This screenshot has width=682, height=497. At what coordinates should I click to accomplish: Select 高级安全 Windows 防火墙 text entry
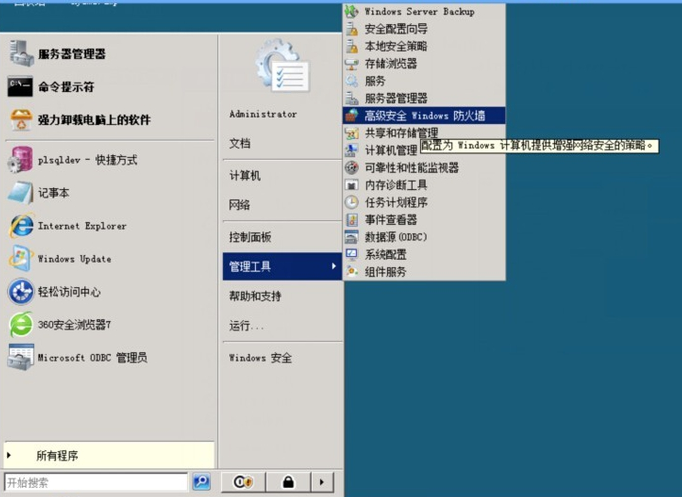pyautogui.click(x=425, y=116)
